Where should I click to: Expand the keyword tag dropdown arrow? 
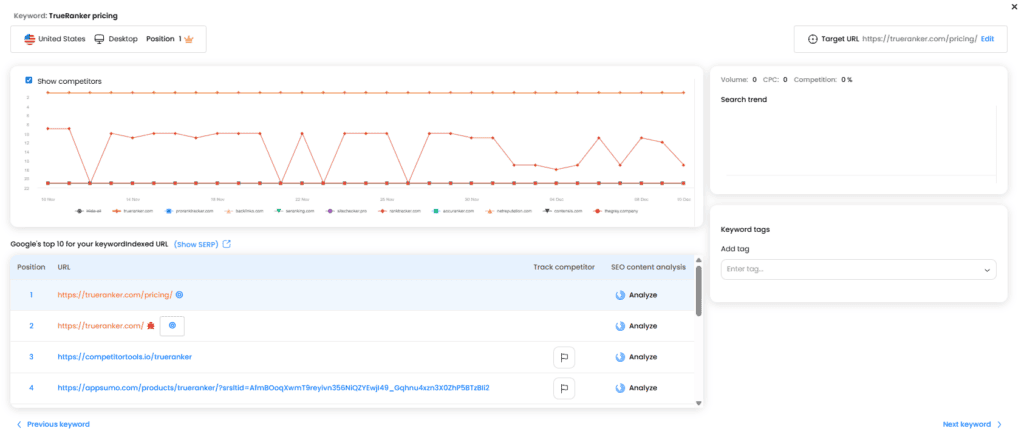988,270
